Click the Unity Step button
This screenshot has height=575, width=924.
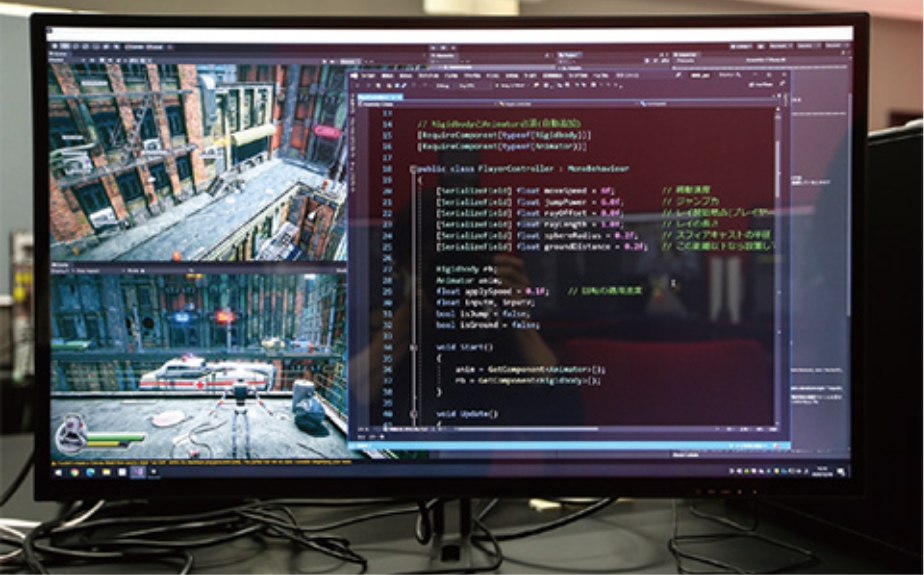click(453, 48)
